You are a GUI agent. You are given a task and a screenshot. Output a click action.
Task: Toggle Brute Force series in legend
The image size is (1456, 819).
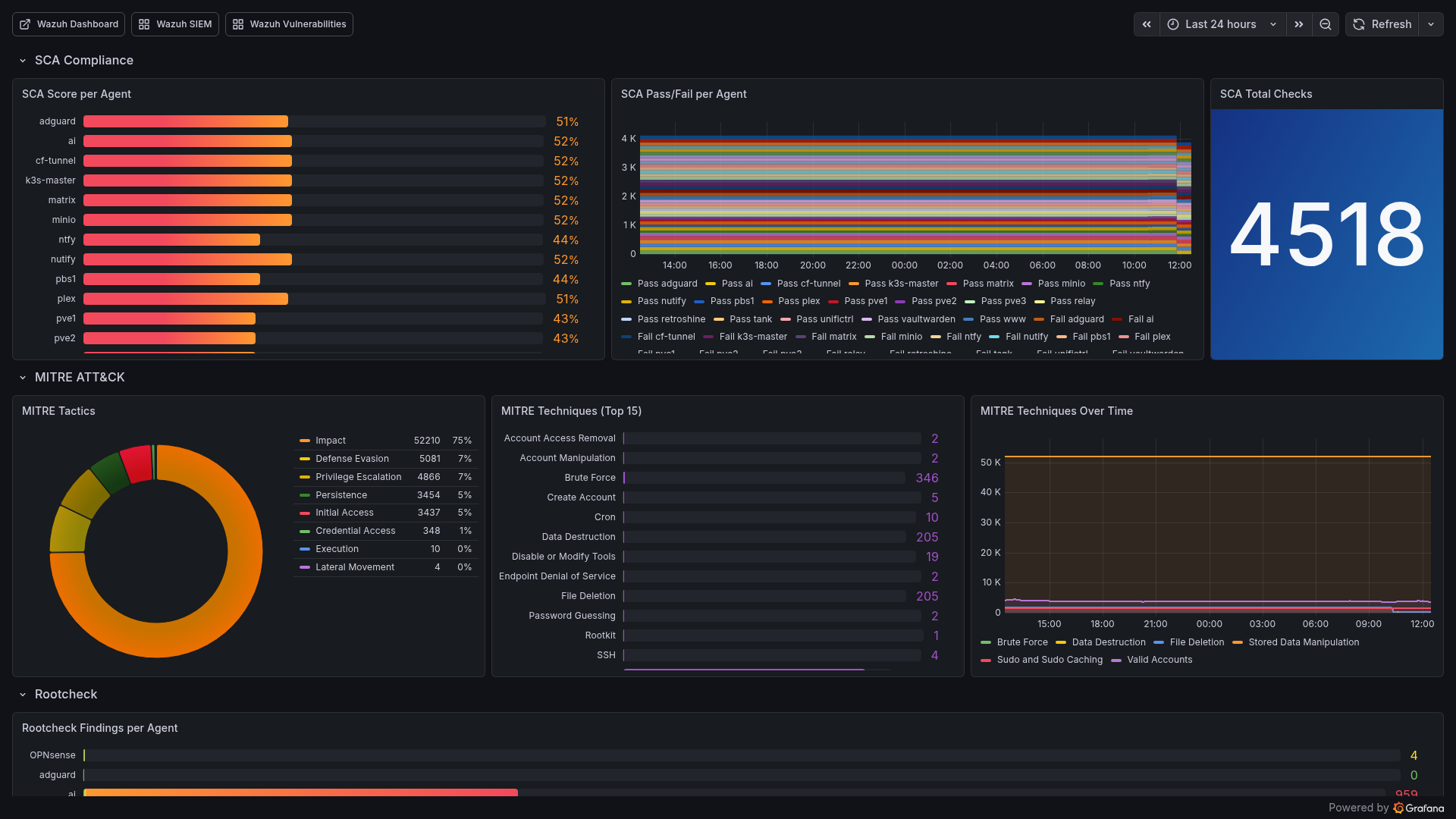click(x=1021, y=642)
